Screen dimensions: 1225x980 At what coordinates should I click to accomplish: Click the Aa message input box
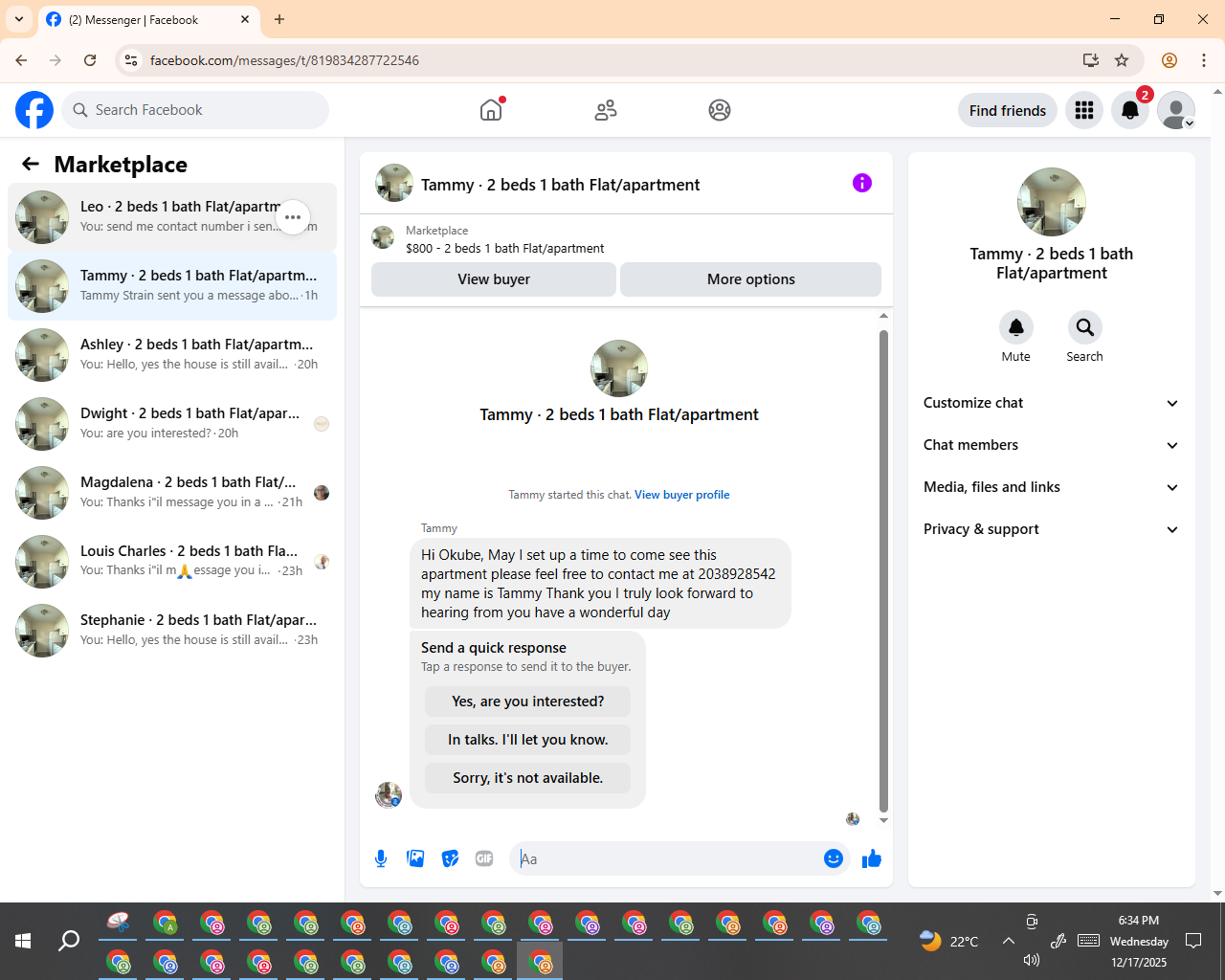point(668,858)
